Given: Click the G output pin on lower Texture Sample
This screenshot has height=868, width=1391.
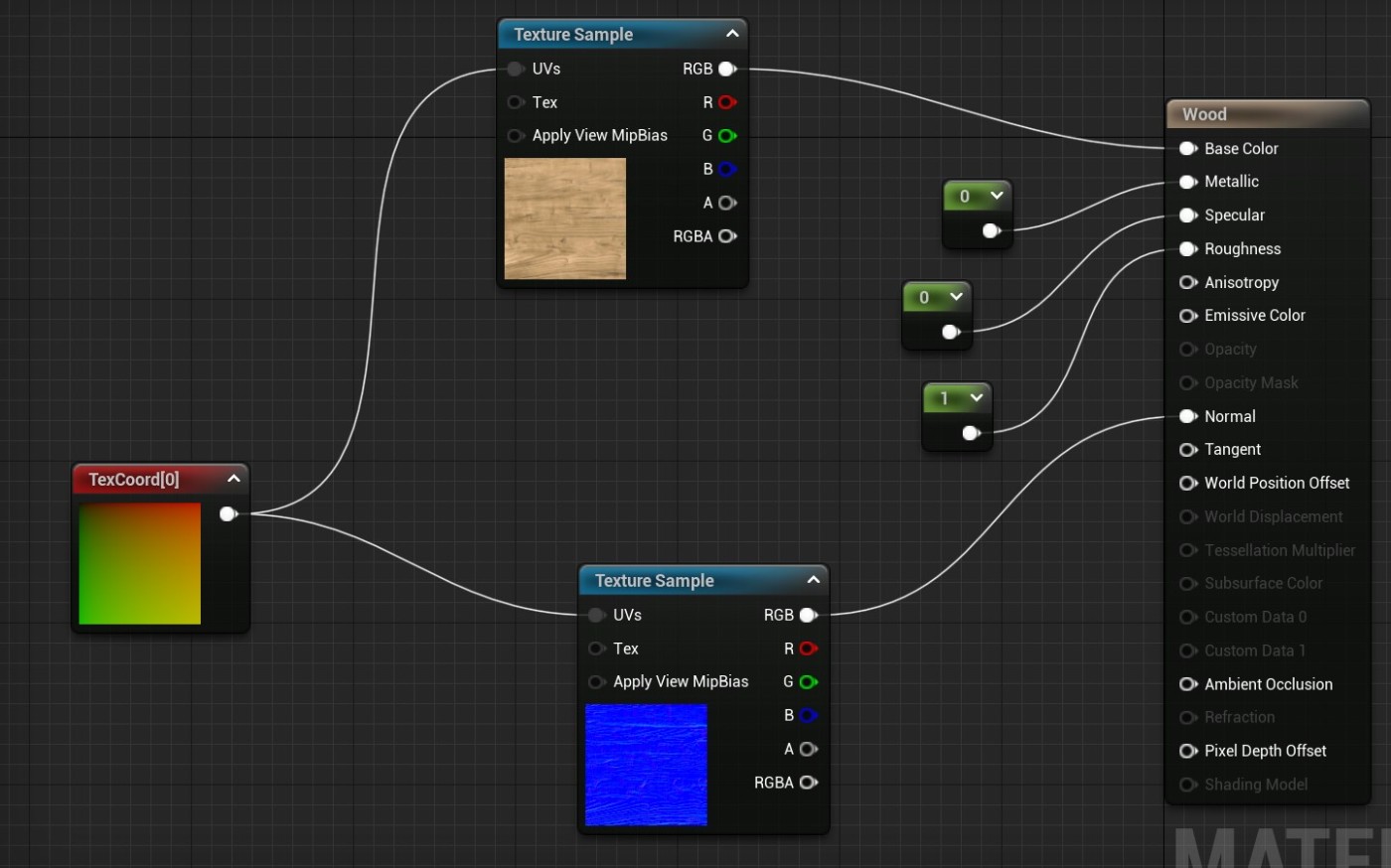Looking at the screenshot, I should (x=809, y=681).
